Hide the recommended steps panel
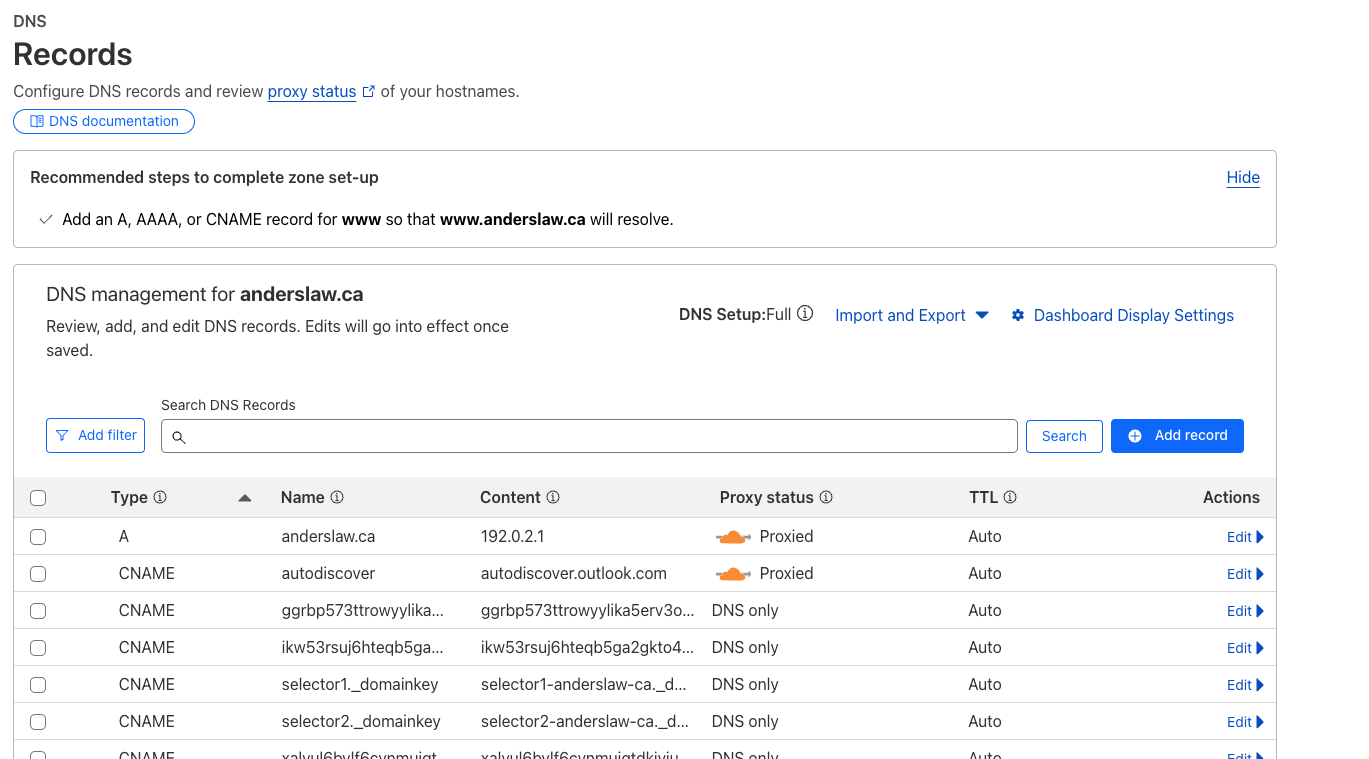The height and width of the screenshot is (759, 1369). pos(1243,178)
